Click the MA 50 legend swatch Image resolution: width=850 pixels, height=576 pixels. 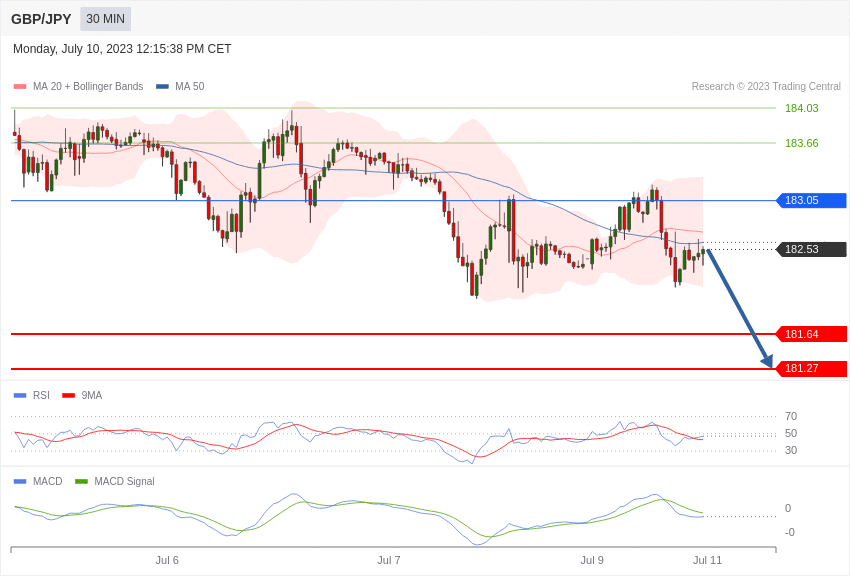[x=162, y=87]
